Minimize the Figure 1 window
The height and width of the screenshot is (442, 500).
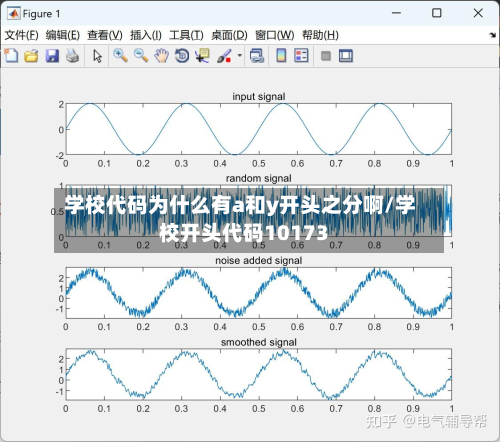pyautogui.click(x=396, y=13)
